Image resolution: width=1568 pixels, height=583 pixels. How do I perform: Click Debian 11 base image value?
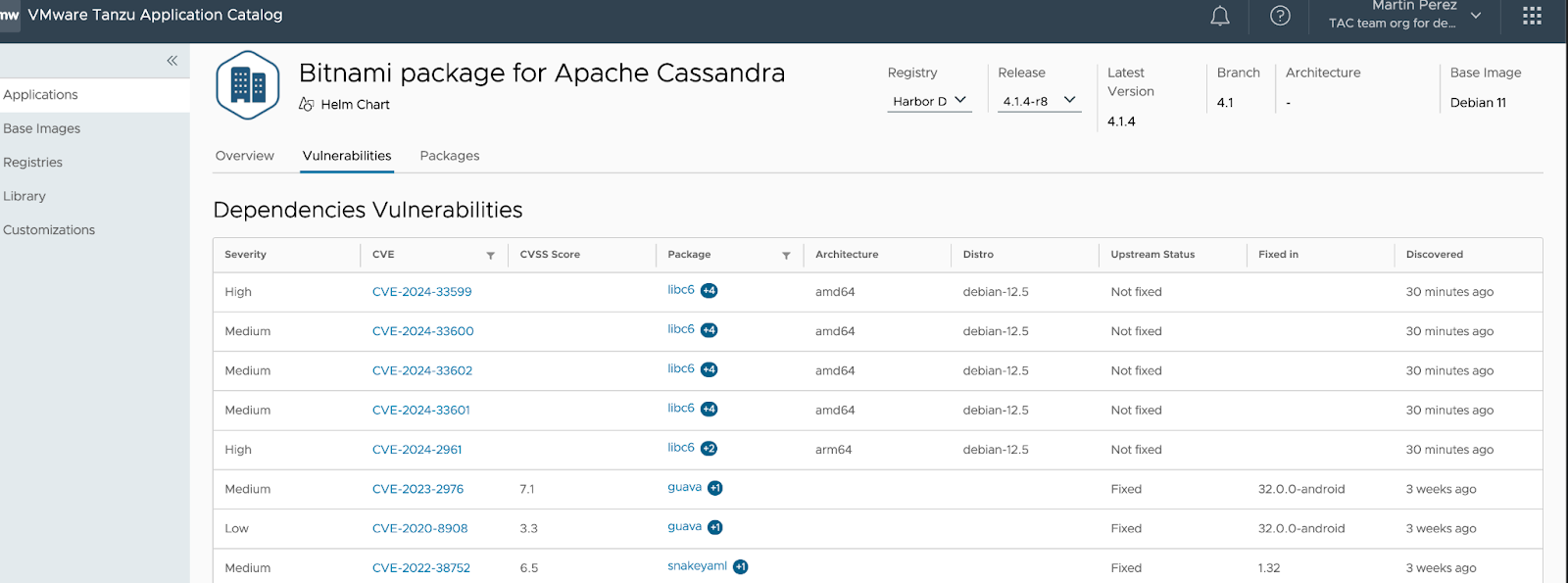(x=1478, y=103)
